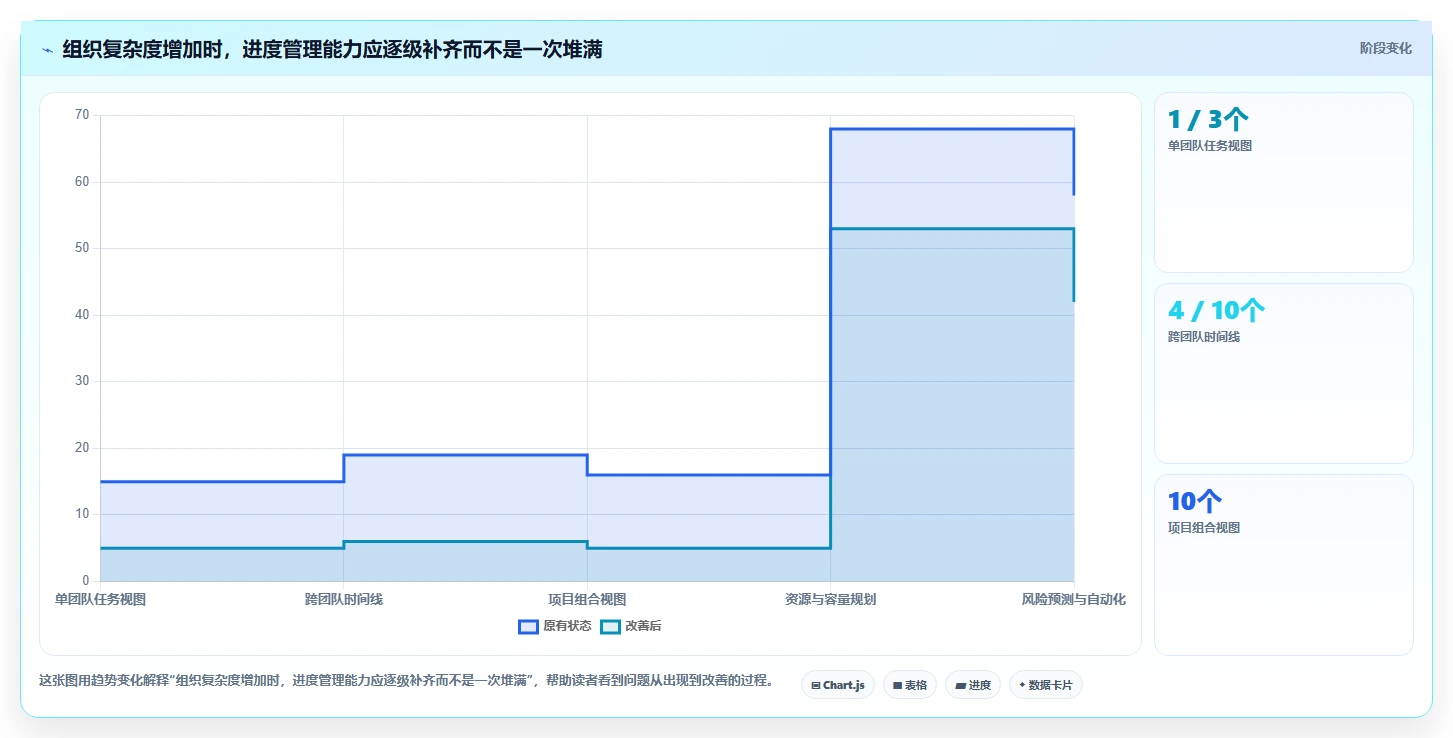Screen dimensions: 1453x738
Task: Open the 项目组合视图 data card
Action: 1283,564
